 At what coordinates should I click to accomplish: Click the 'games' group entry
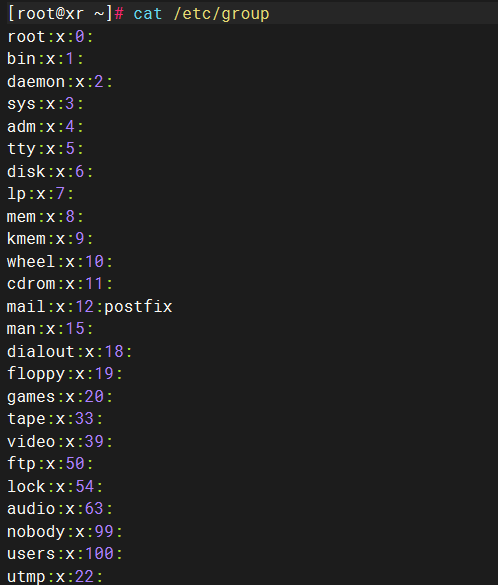click(x=60, y=397)
